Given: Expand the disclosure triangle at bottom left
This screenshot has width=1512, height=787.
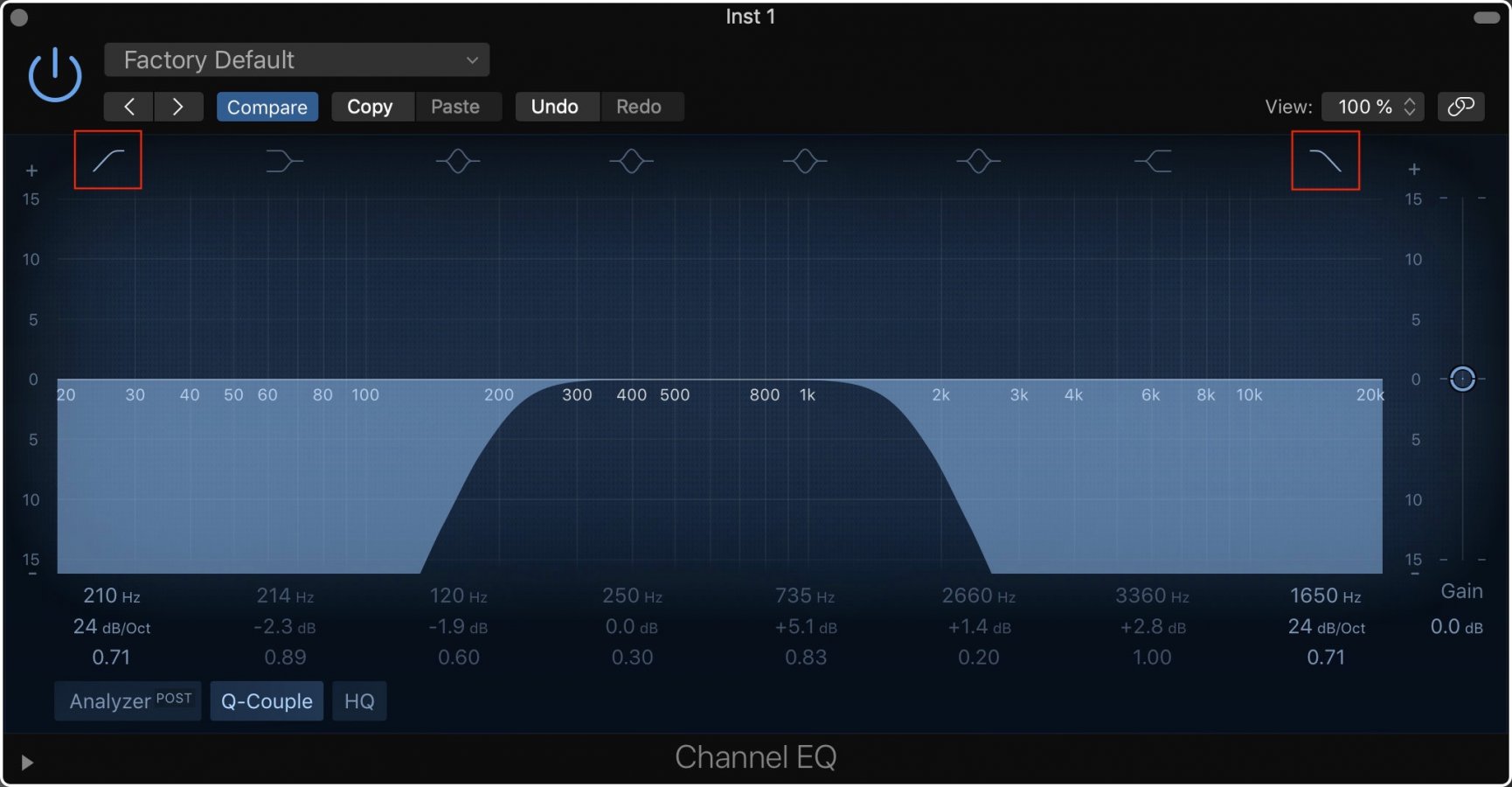Looking at the screenshot, I should 26,762.
